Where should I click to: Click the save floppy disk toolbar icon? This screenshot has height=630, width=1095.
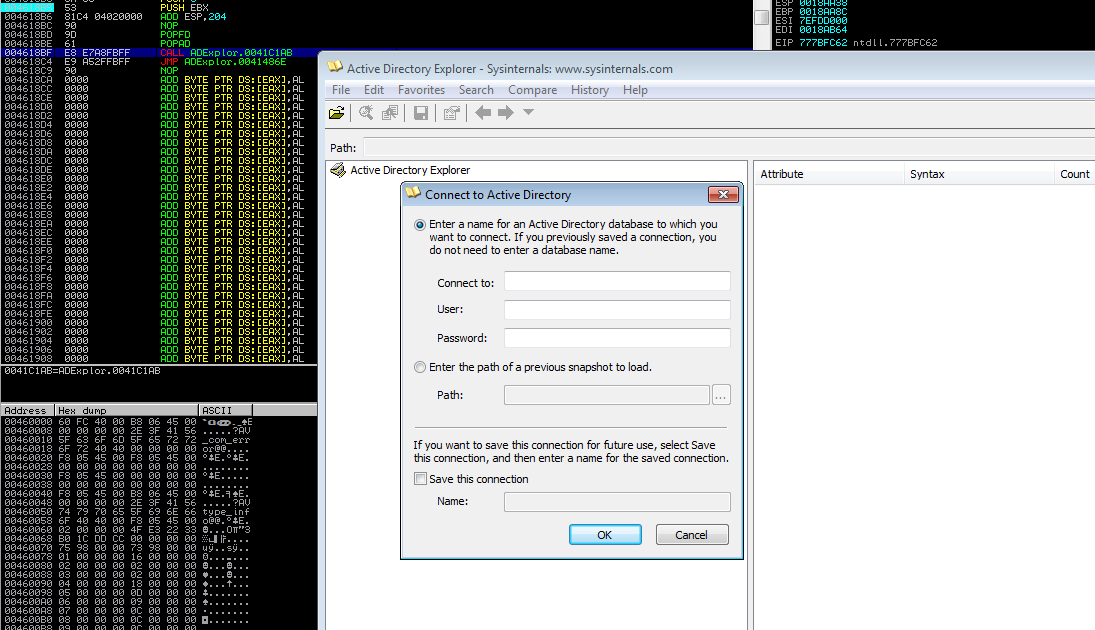tap(421, 113)
